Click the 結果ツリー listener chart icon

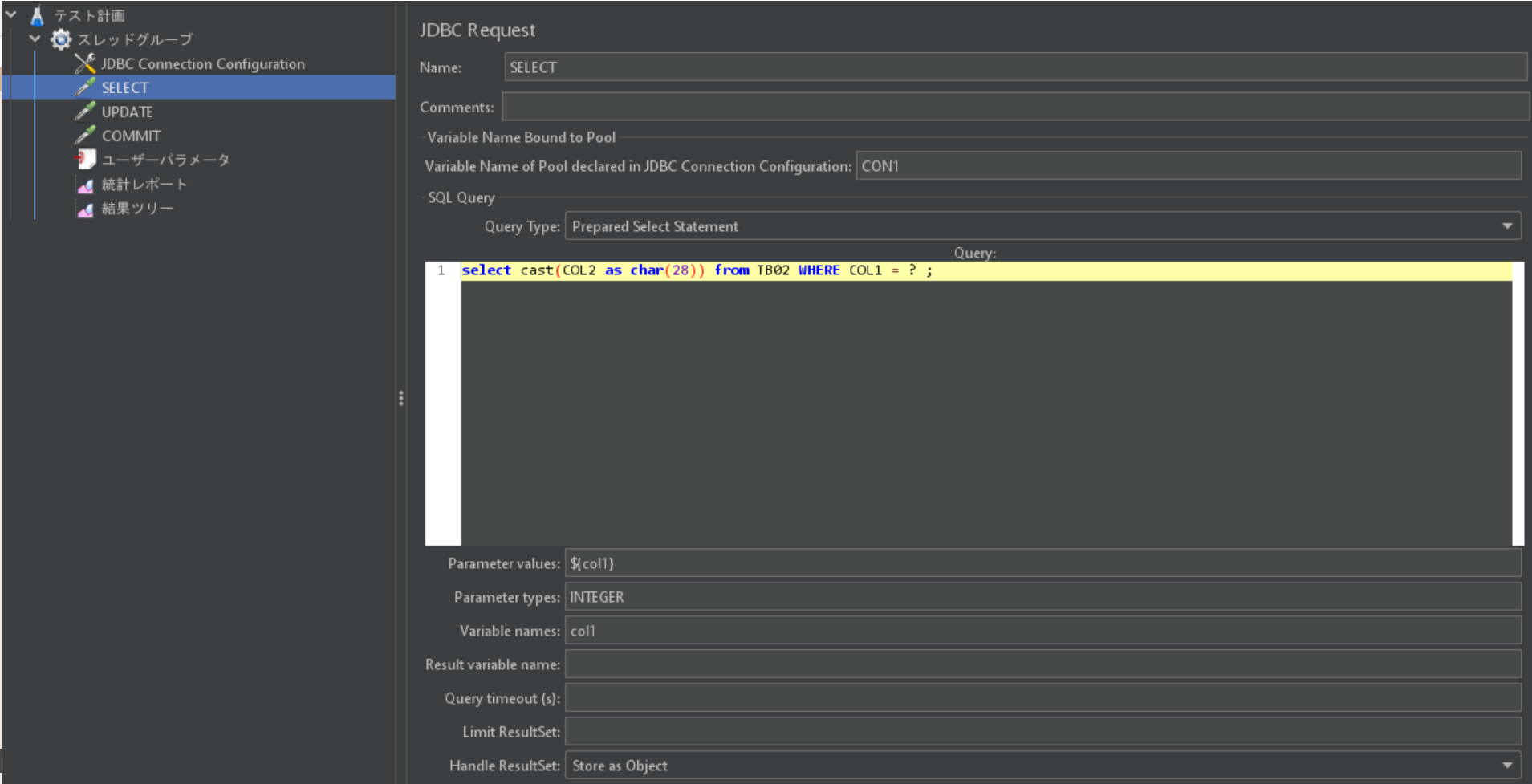85,209
